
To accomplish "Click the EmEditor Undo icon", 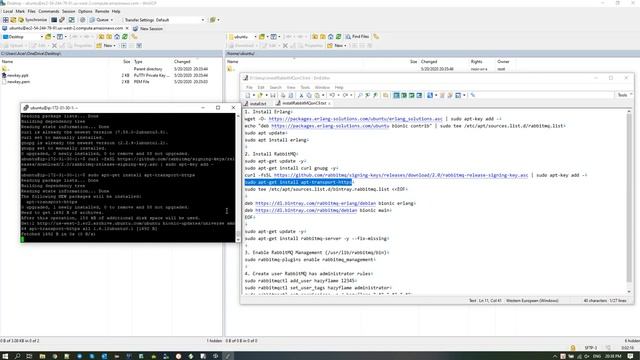I will click(x=332, y=96).
